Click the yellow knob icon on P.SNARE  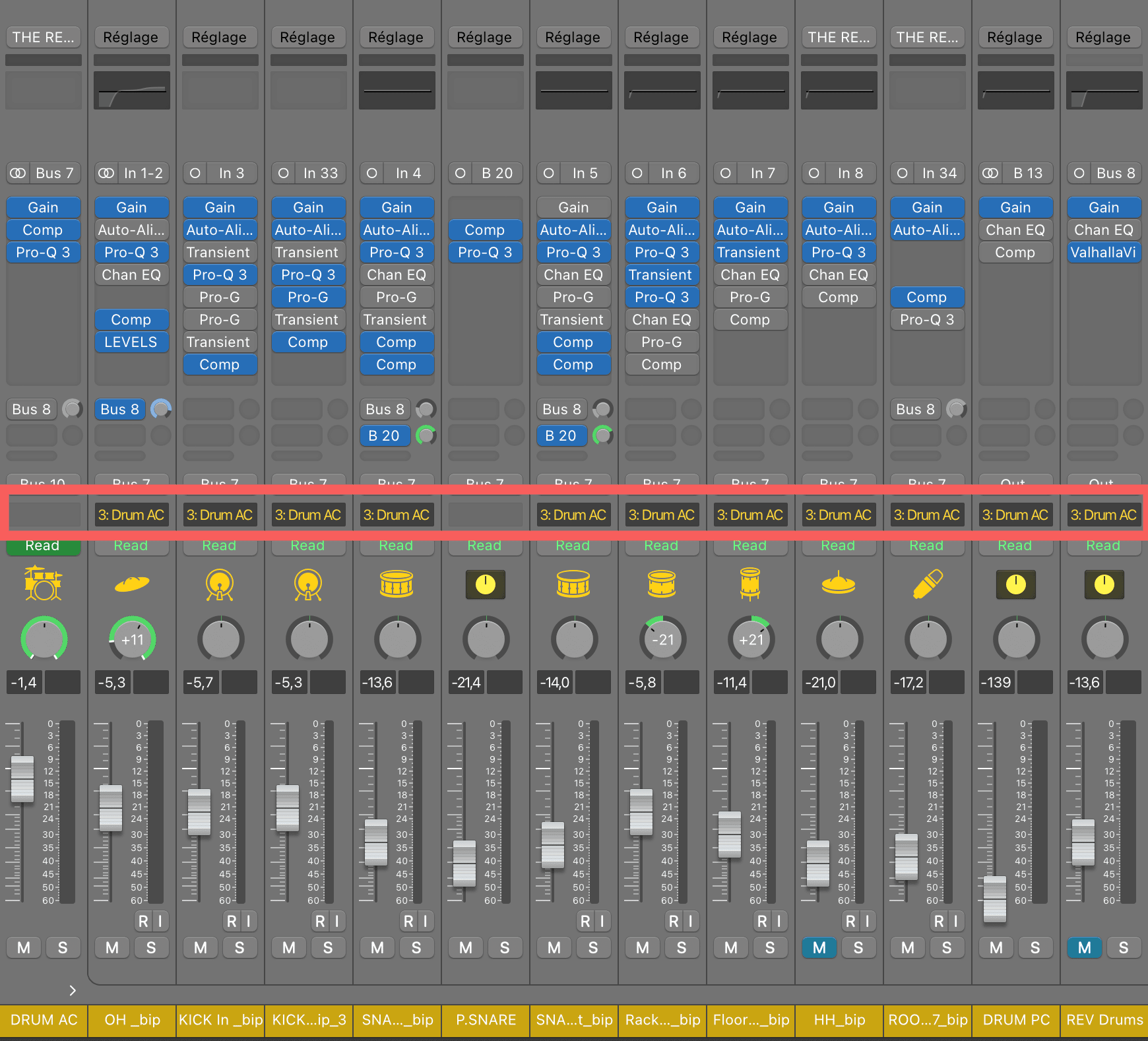click(486, 584)
